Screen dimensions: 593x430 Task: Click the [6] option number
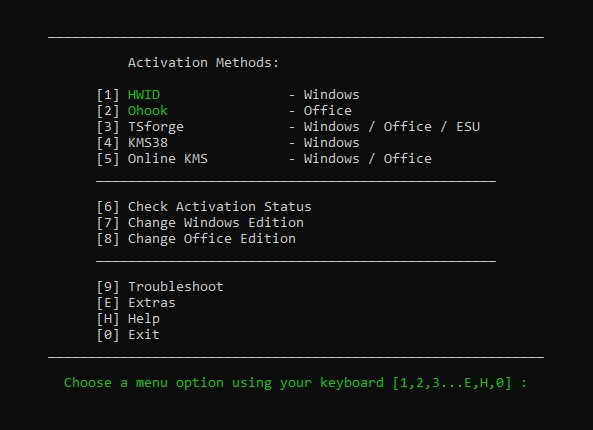click(108, 206)
